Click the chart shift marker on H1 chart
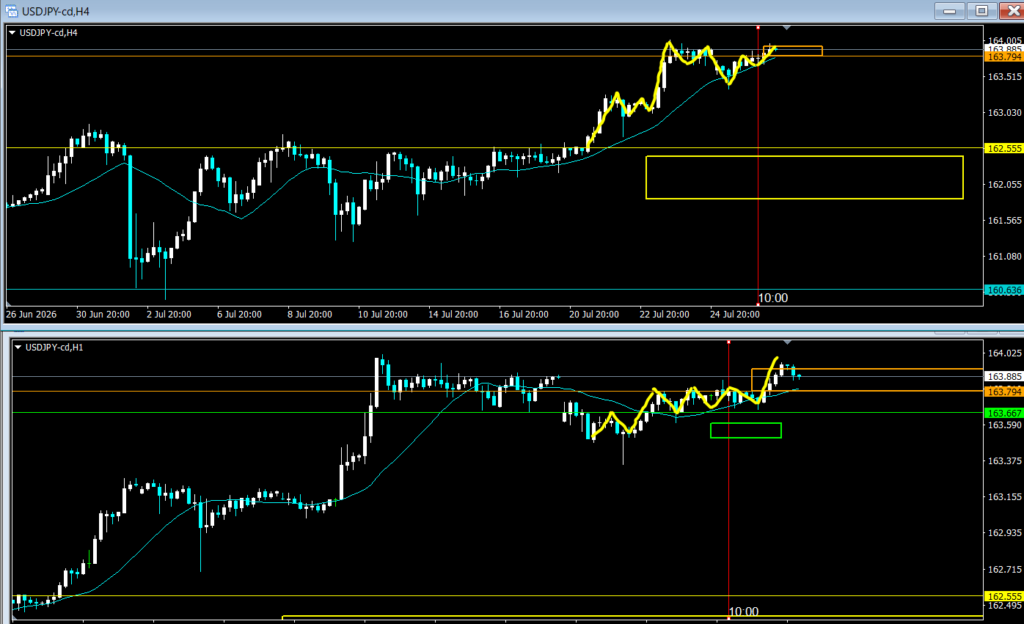Screen dimensions: 1024x624 pos(787,343)
